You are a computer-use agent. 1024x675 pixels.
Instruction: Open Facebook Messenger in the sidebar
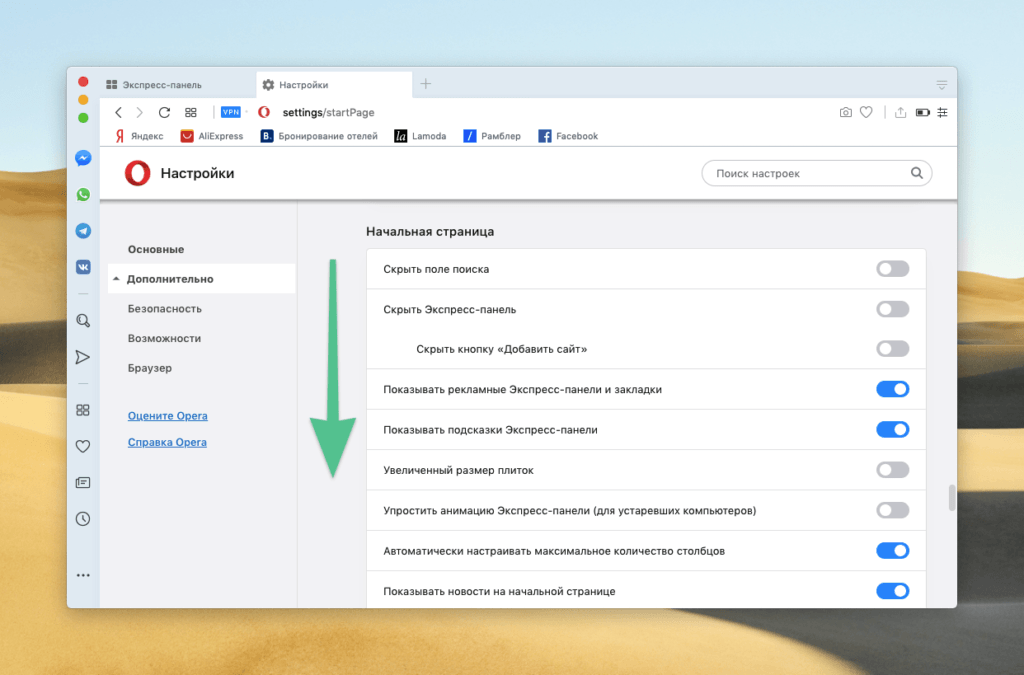tap(83, 158)
